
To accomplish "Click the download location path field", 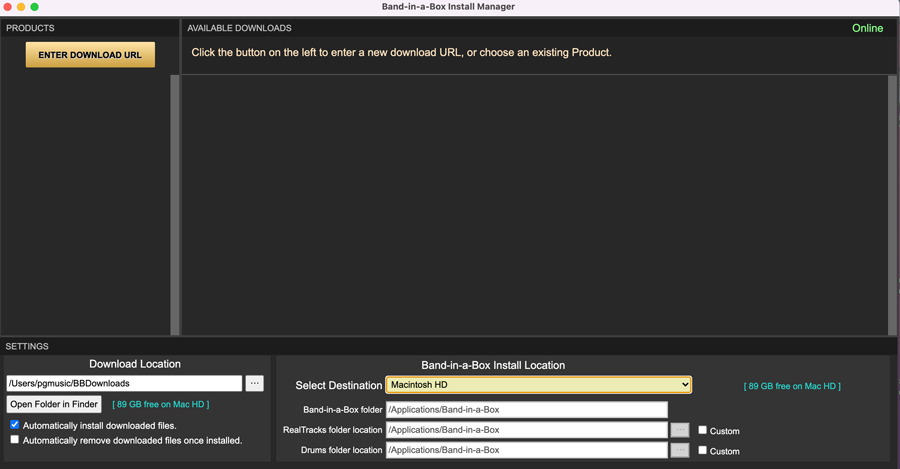I will click(125, 383).
